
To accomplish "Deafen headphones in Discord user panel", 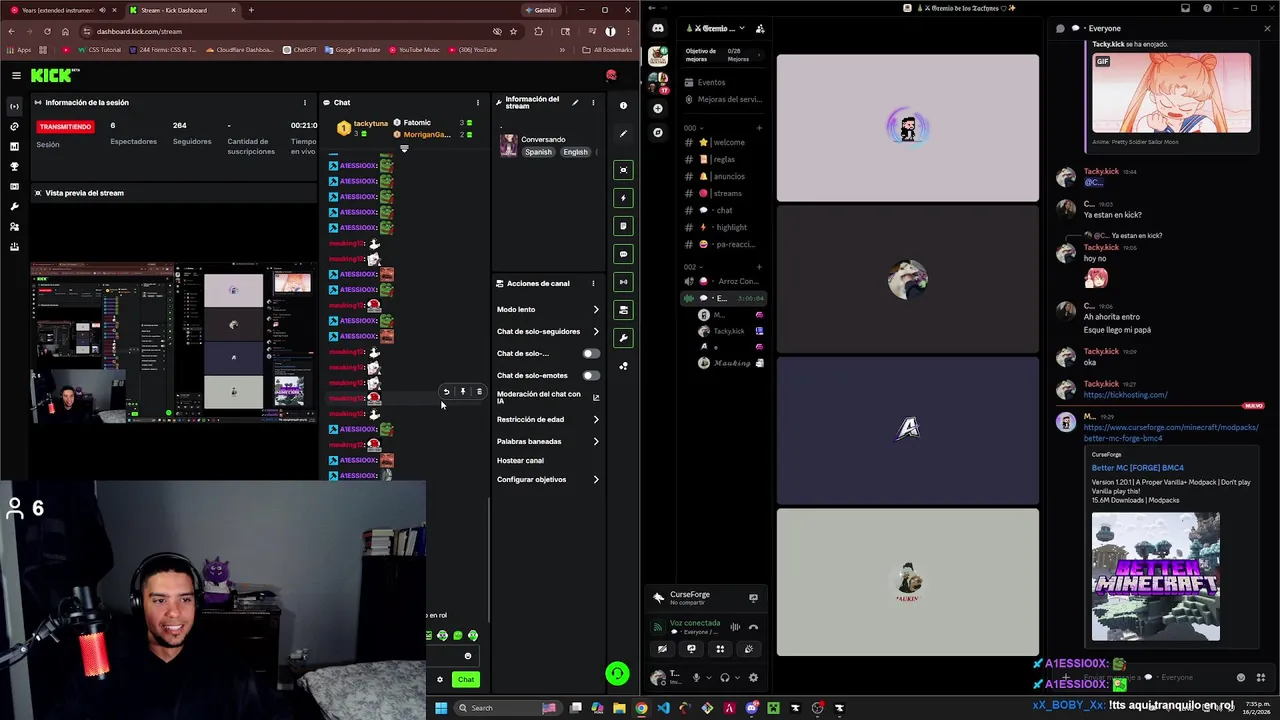I will pyautogui.click(x=725, y=678).
